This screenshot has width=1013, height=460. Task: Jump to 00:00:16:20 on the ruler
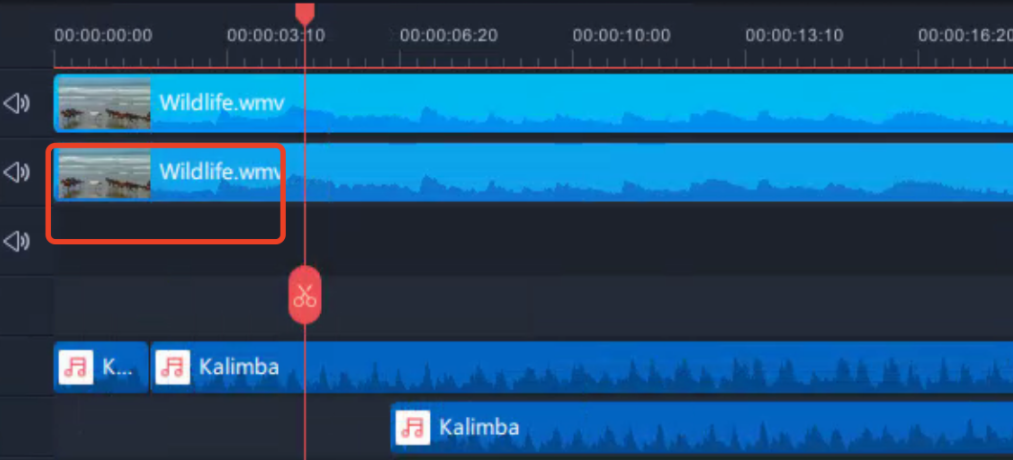click(x=964, y=36)
